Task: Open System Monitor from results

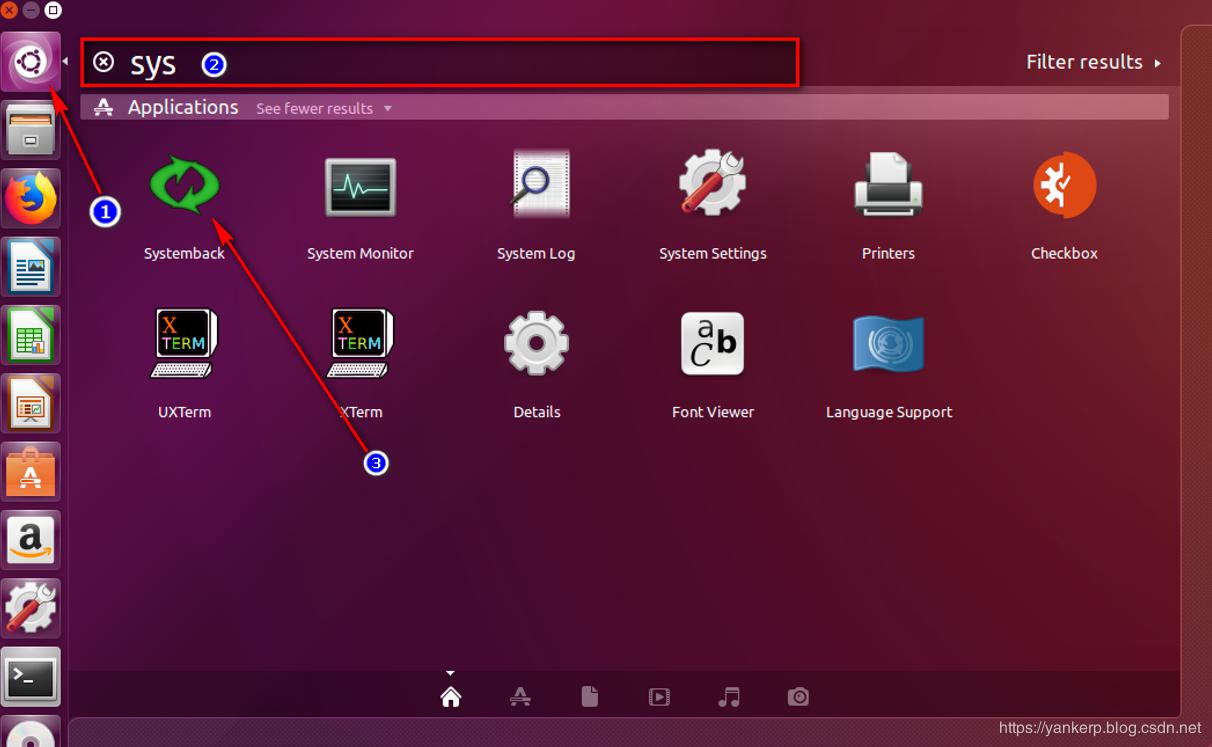Action: (360, 186)
